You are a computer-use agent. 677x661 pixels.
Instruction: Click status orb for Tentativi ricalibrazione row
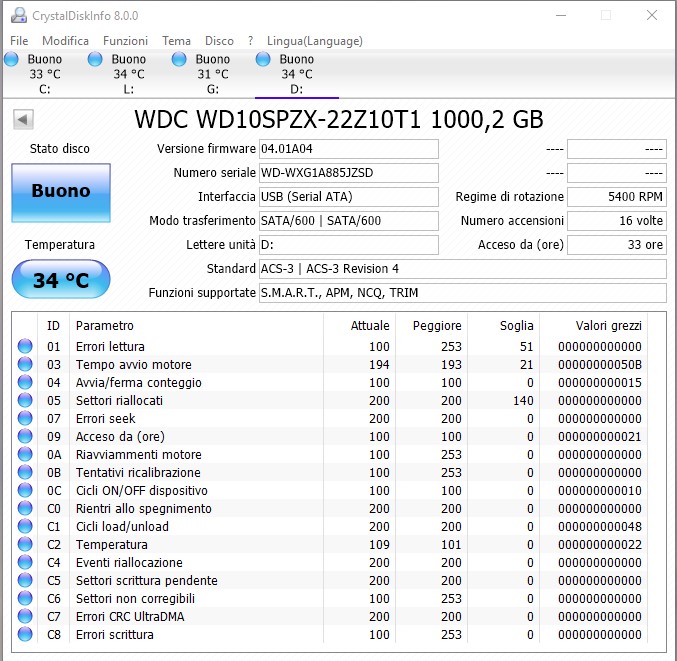(25, 472)
